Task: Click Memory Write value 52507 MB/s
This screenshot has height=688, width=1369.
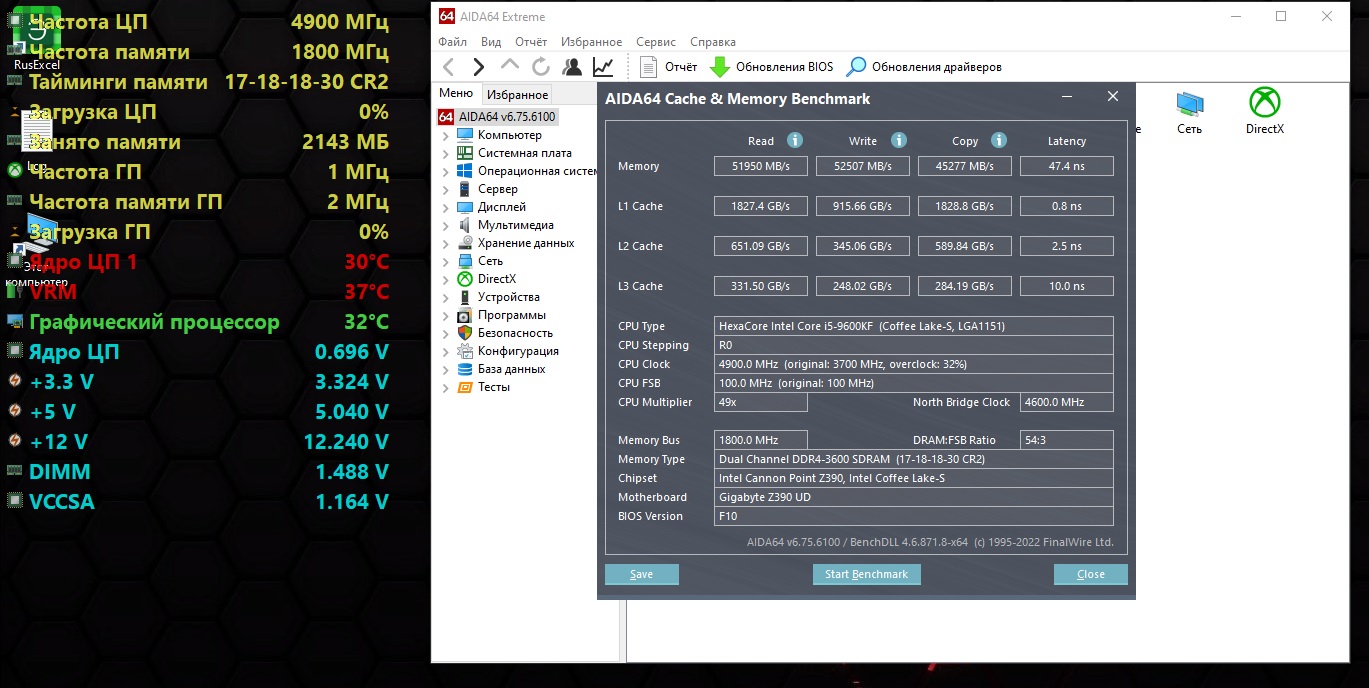Action: tap(863, 166)
